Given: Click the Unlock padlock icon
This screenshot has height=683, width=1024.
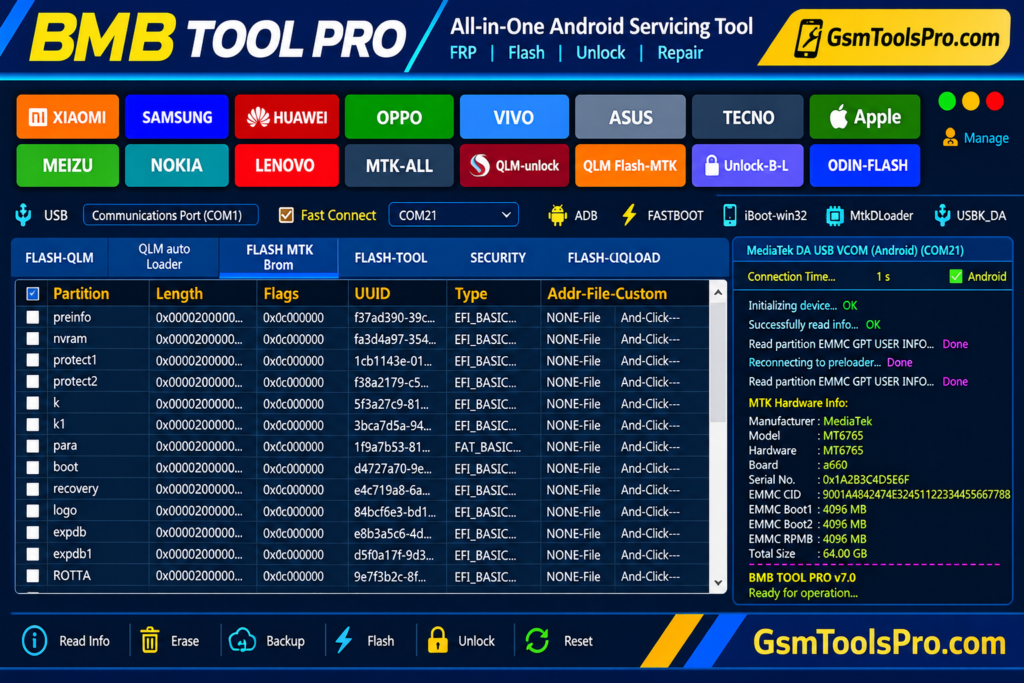Looking at the screenshot, I should pos(438,641).
